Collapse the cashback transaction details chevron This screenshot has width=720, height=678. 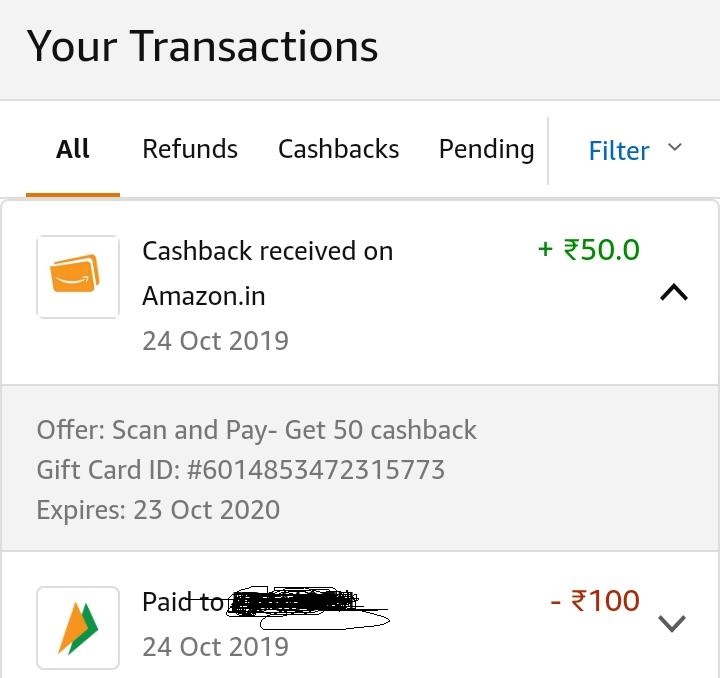(674, 292)
